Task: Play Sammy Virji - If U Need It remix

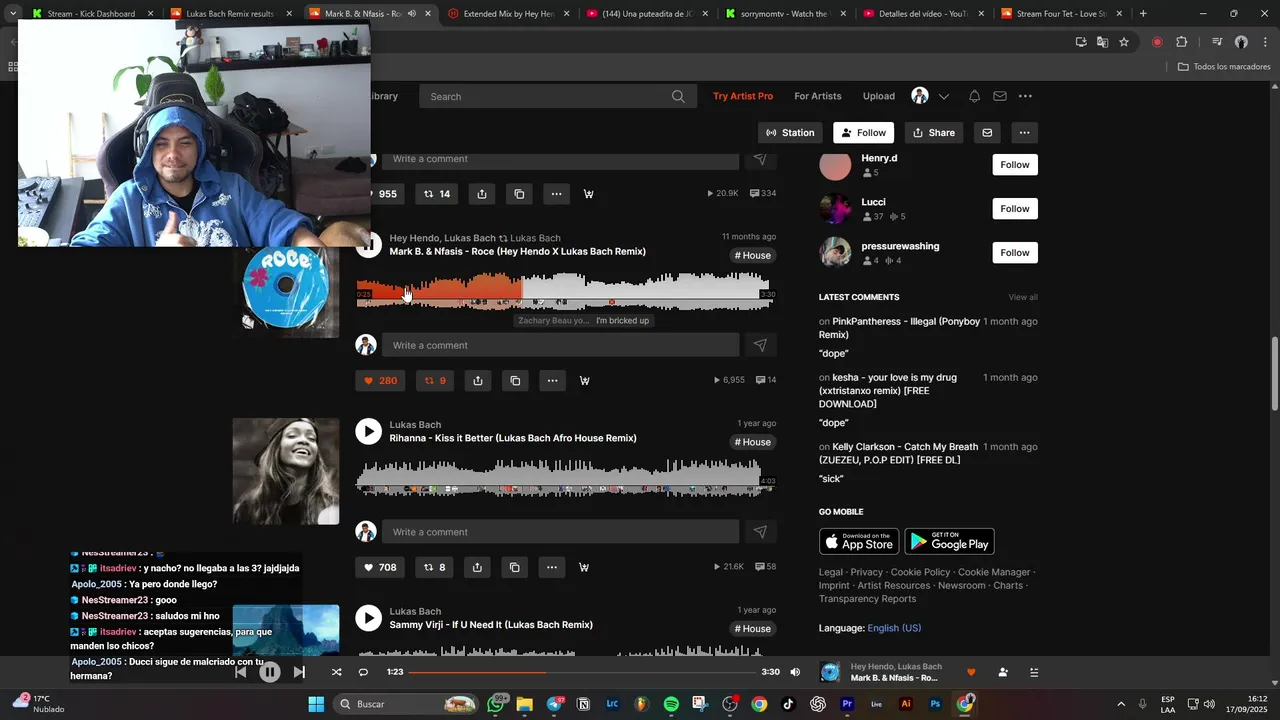Action: click(369, 618)
